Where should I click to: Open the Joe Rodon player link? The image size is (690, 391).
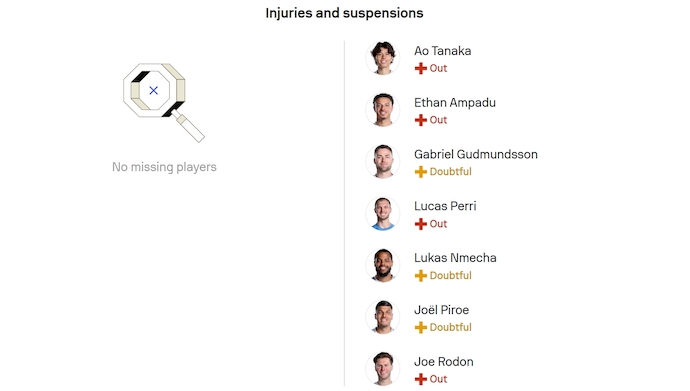tap(444, 362)
